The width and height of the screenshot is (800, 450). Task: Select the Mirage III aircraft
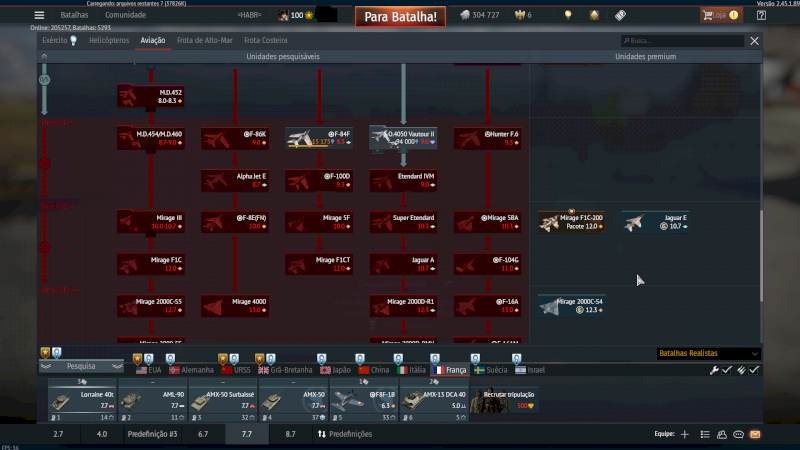pos(151,222)
